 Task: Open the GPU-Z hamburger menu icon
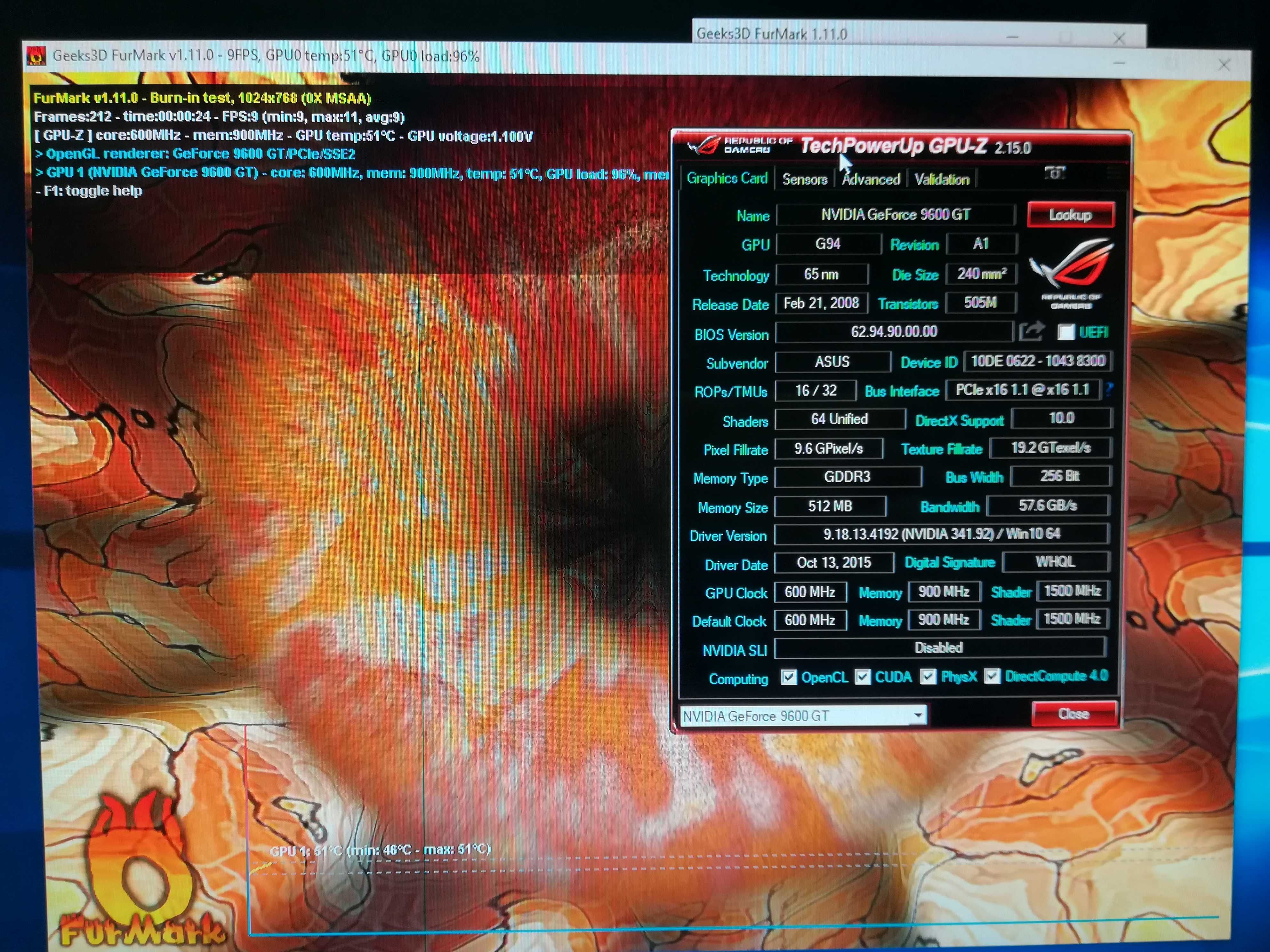pos(1113,173)
